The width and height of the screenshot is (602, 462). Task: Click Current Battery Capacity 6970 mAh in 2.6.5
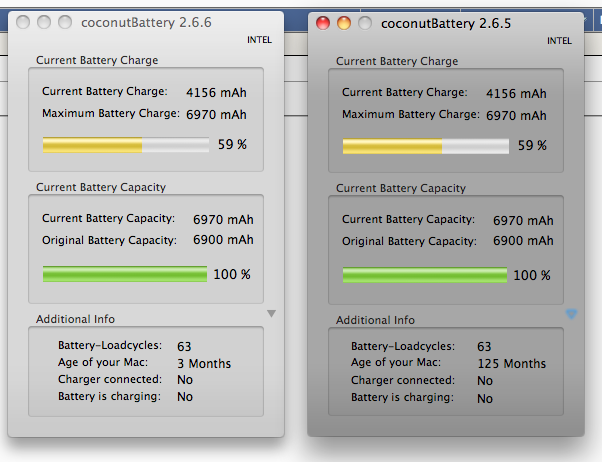click(x=523, y=221)
